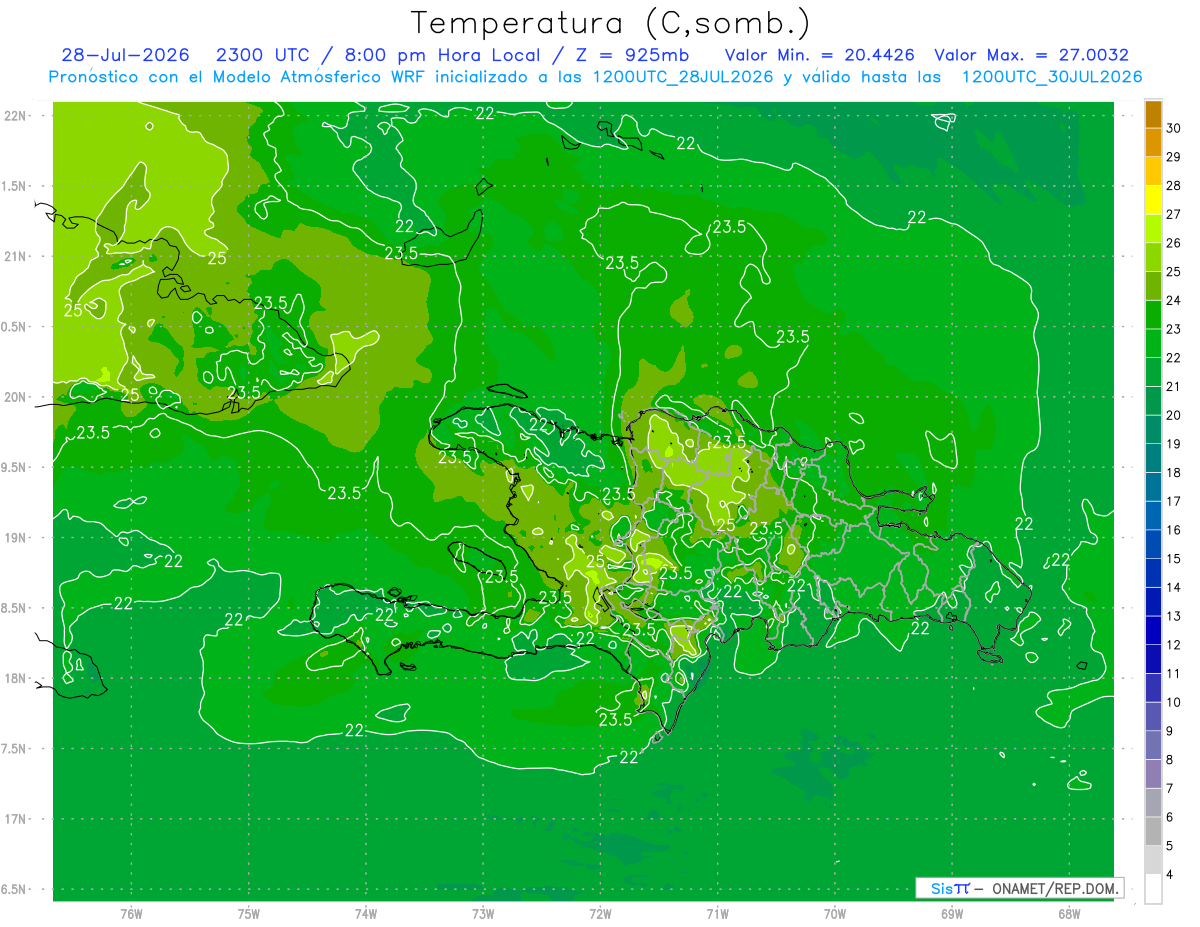The height and width of the screenshot is (927, 1200).
Task: Click the 8.5N latitude axis label
Action: click(16, 608)
